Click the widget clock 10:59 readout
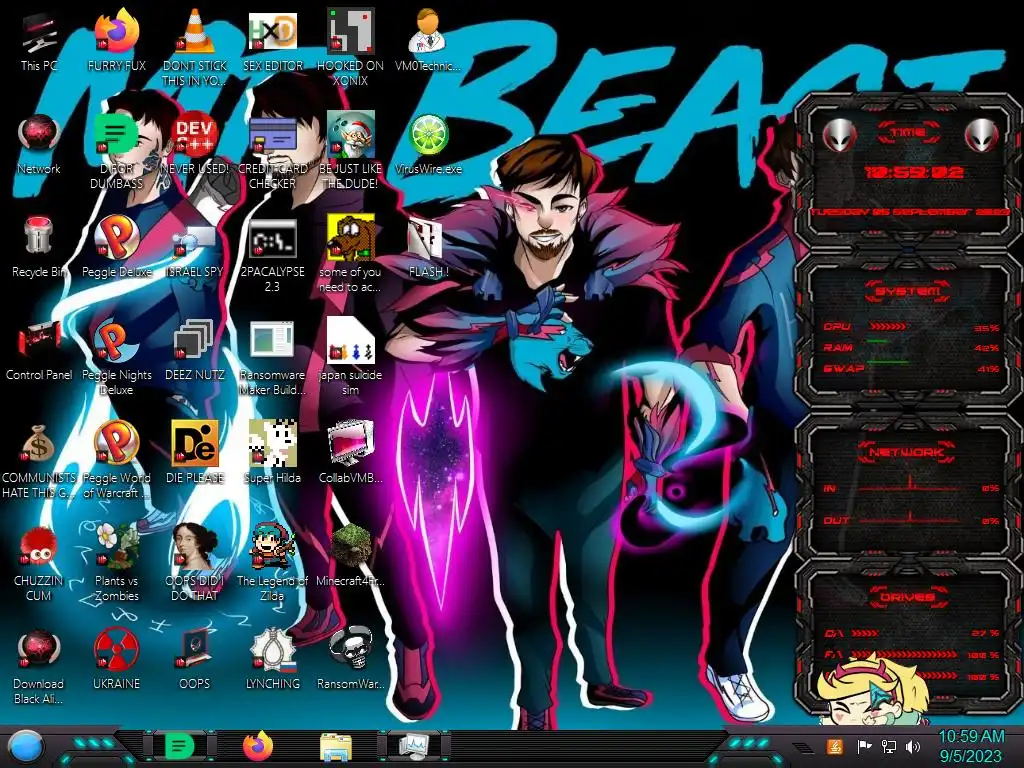Viewport: 1024px width, 768px height. pyautogui.click(x=913, y=172)
